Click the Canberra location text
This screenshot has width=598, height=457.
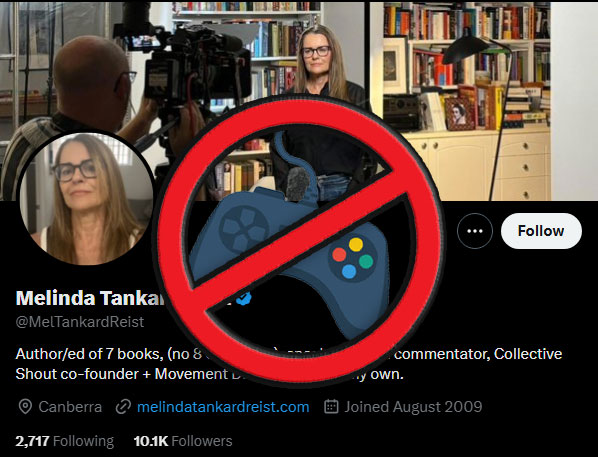tap(70, 407)
